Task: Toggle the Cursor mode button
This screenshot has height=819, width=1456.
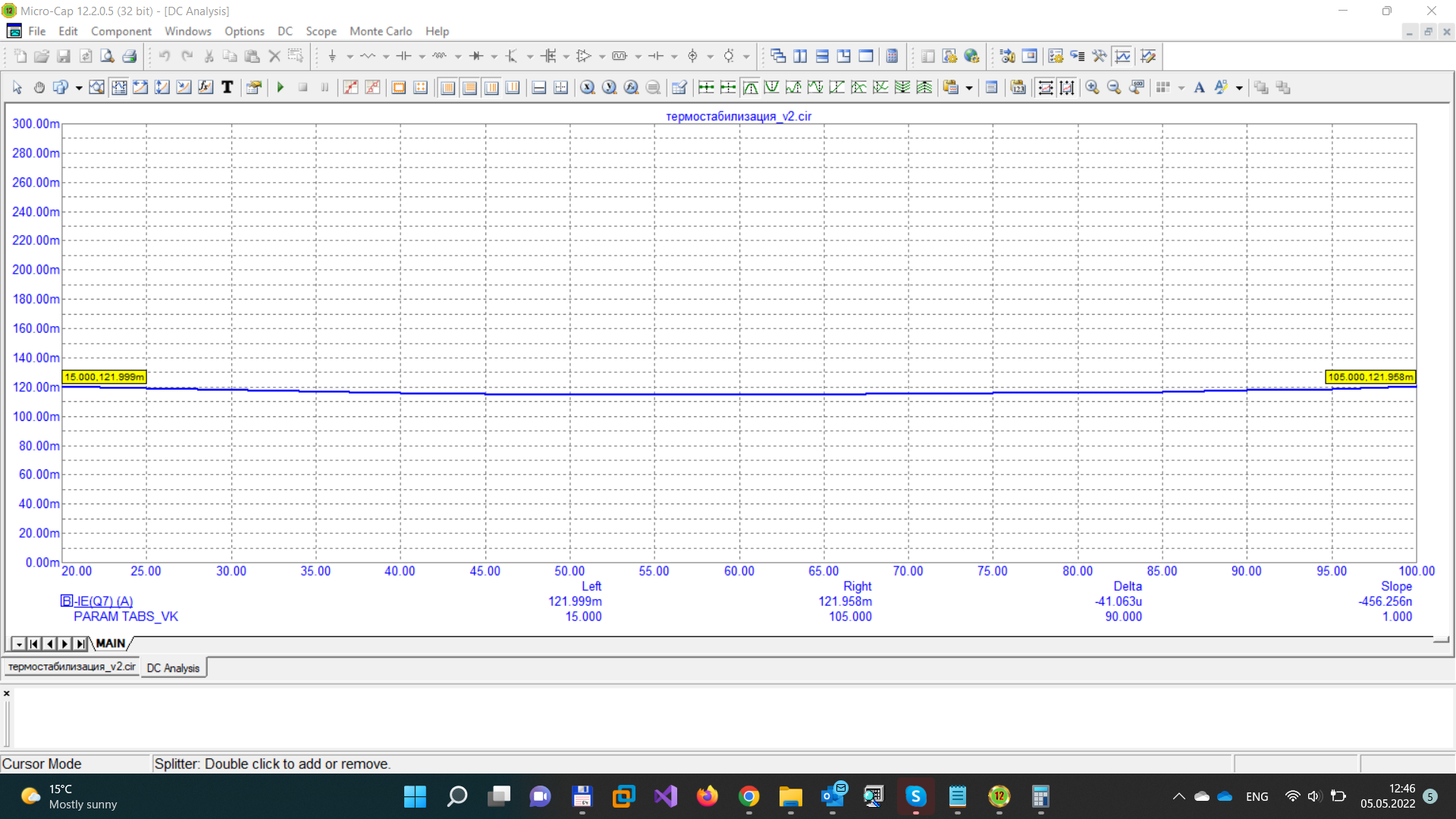Action: point(119,88)
